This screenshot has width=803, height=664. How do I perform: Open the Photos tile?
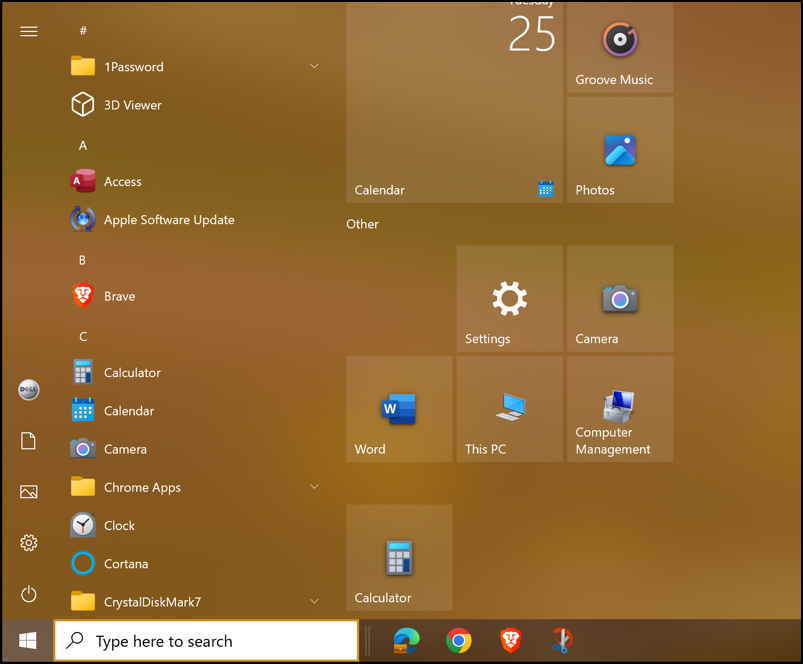pyautogui.click(x=619, y=148)
